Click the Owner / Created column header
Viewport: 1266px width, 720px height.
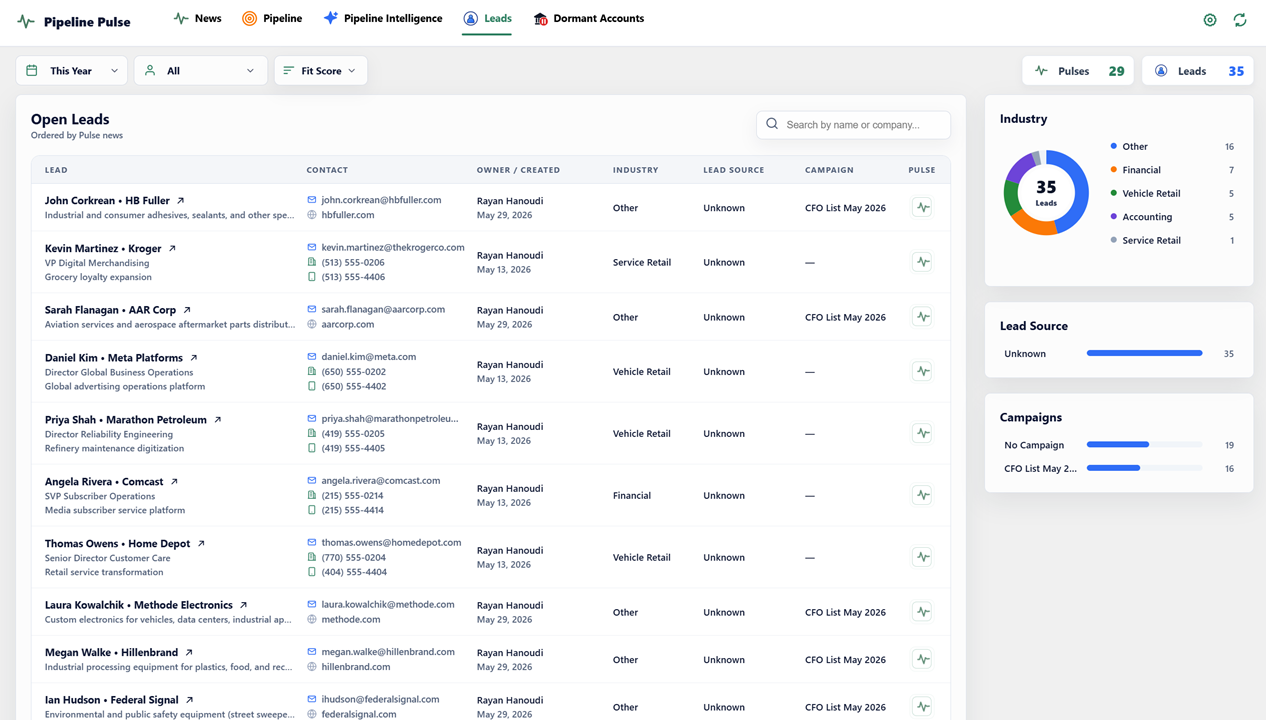[x=518, y=170]
